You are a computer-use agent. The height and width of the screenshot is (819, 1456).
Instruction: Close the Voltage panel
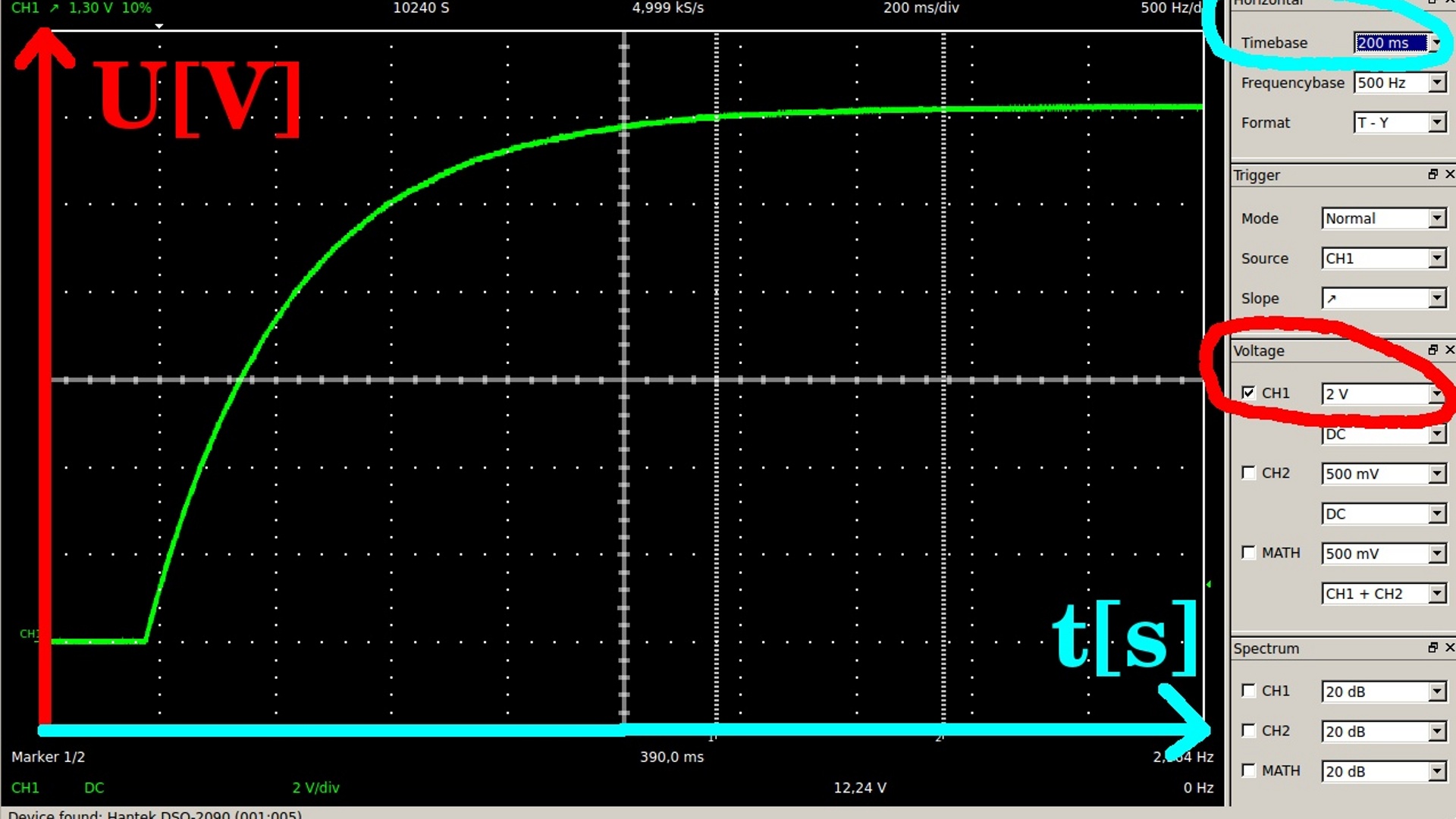[1449, 350]
